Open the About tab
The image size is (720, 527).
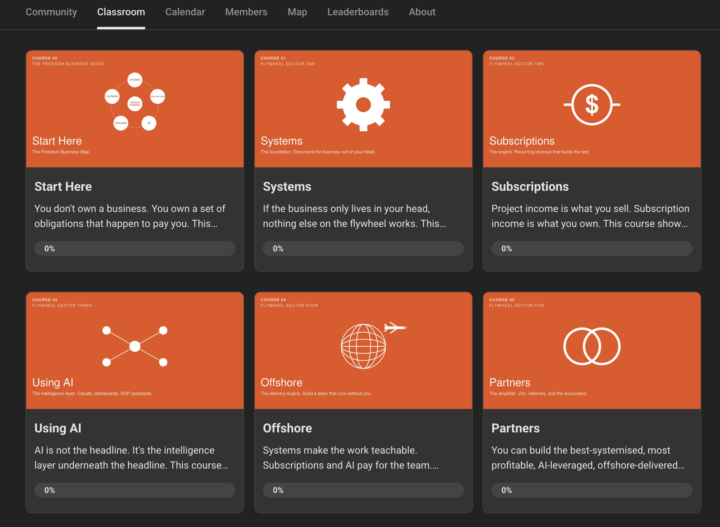(422, 12)
